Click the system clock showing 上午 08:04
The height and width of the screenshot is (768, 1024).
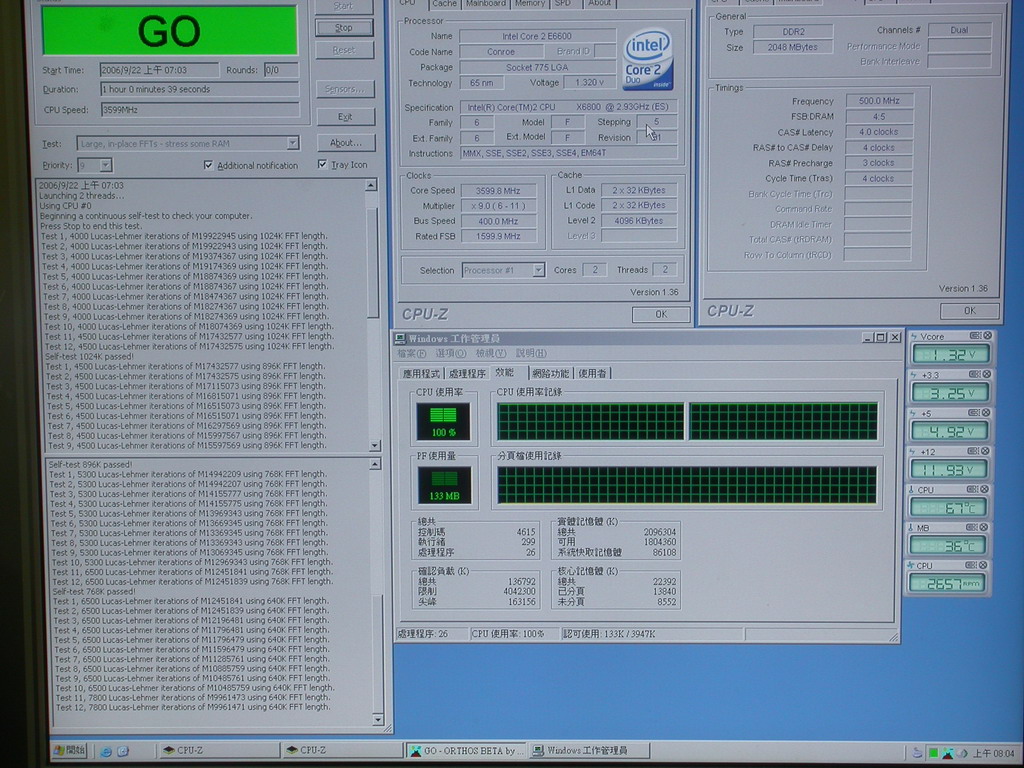click(x=994, y=753)
